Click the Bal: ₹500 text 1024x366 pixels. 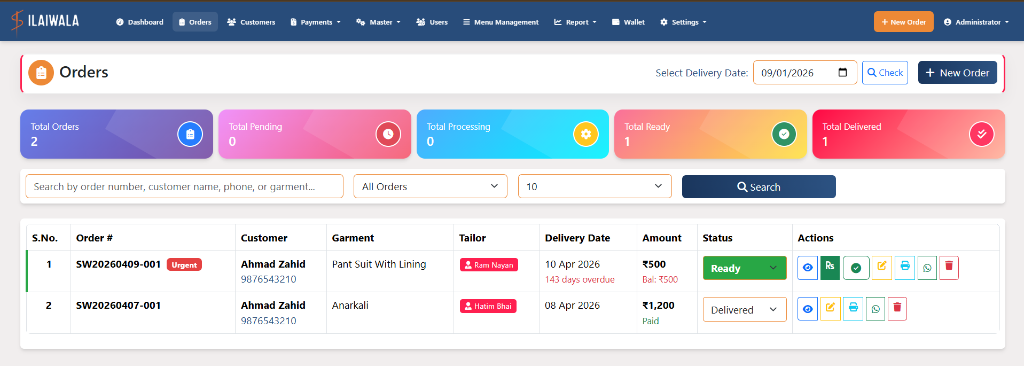[660, 280]
